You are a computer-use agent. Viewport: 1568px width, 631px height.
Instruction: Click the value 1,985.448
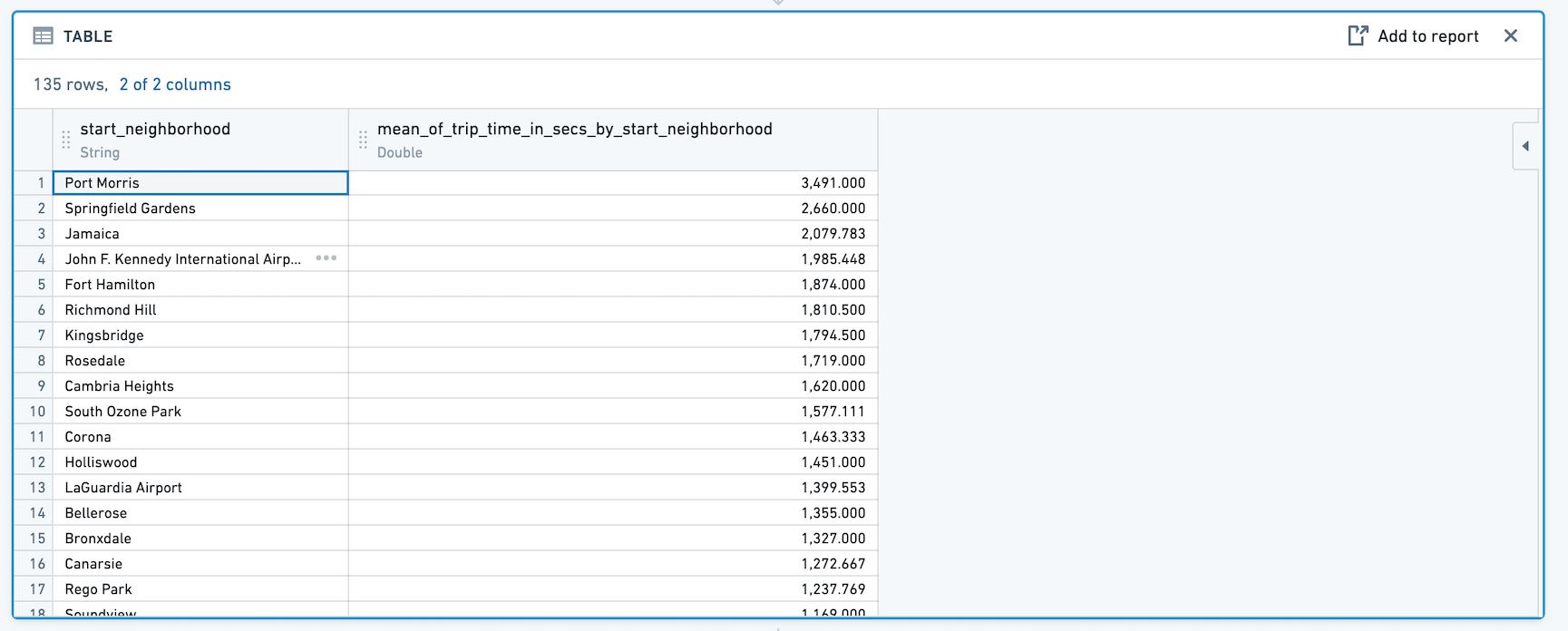(x=833, y=259)
